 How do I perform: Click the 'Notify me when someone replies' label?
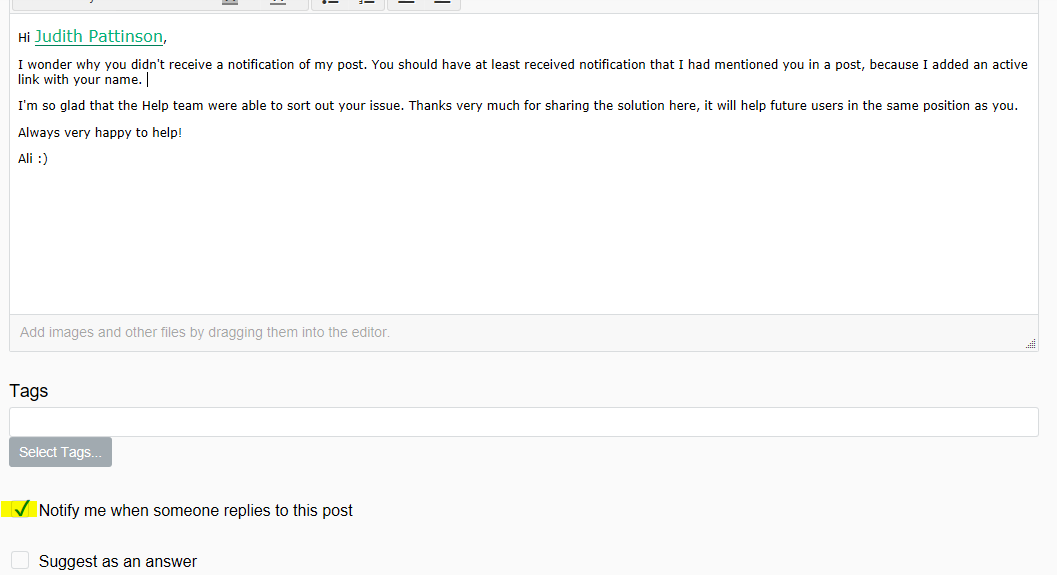pyautogui.click(x=195, y=510)
